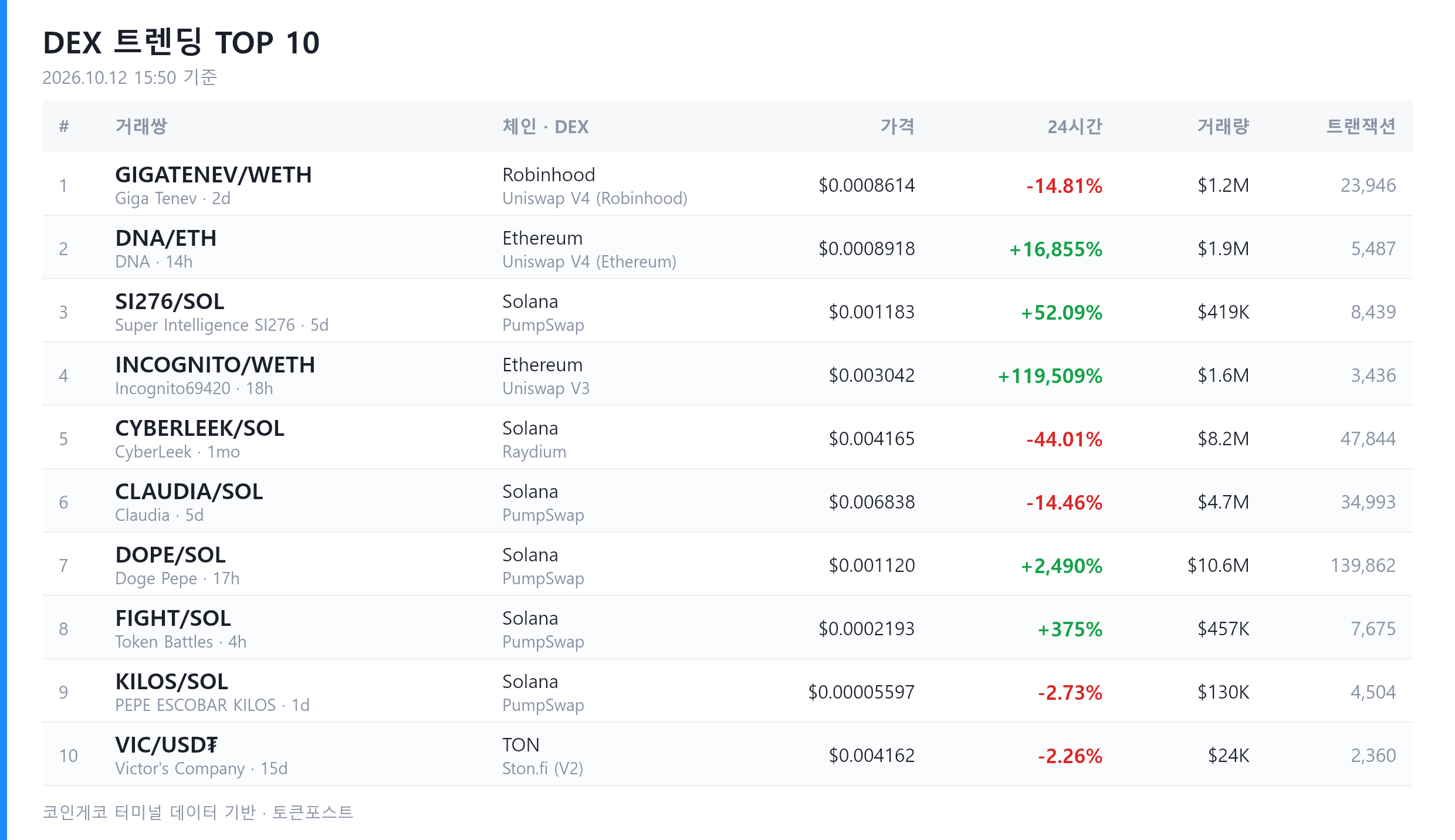
Task: Click the Ston.fi (V2) DEX label
Action: coord(543,768)
